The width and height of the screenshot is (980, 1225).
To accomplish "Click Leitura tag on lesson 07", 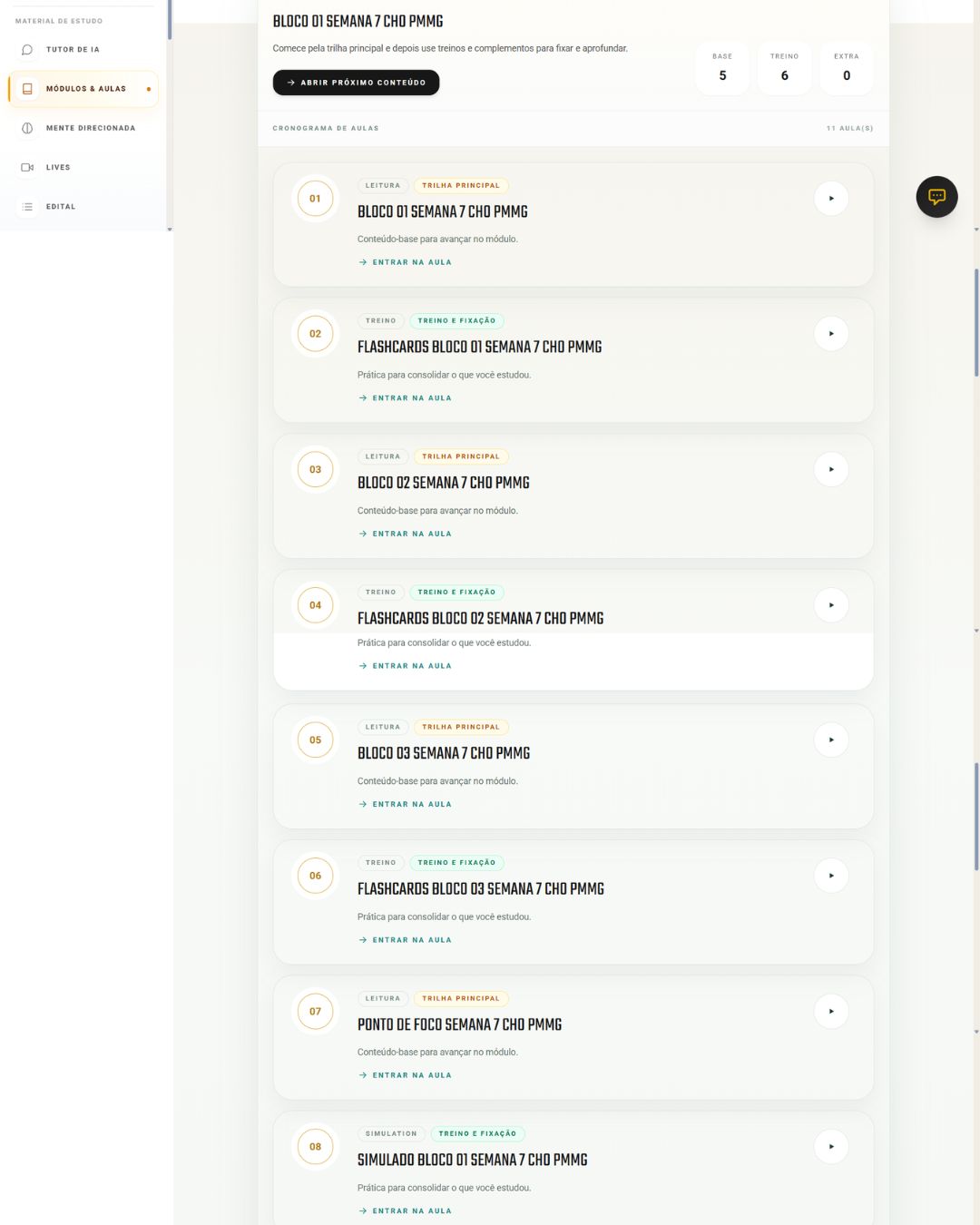I will tap(383, 998).
